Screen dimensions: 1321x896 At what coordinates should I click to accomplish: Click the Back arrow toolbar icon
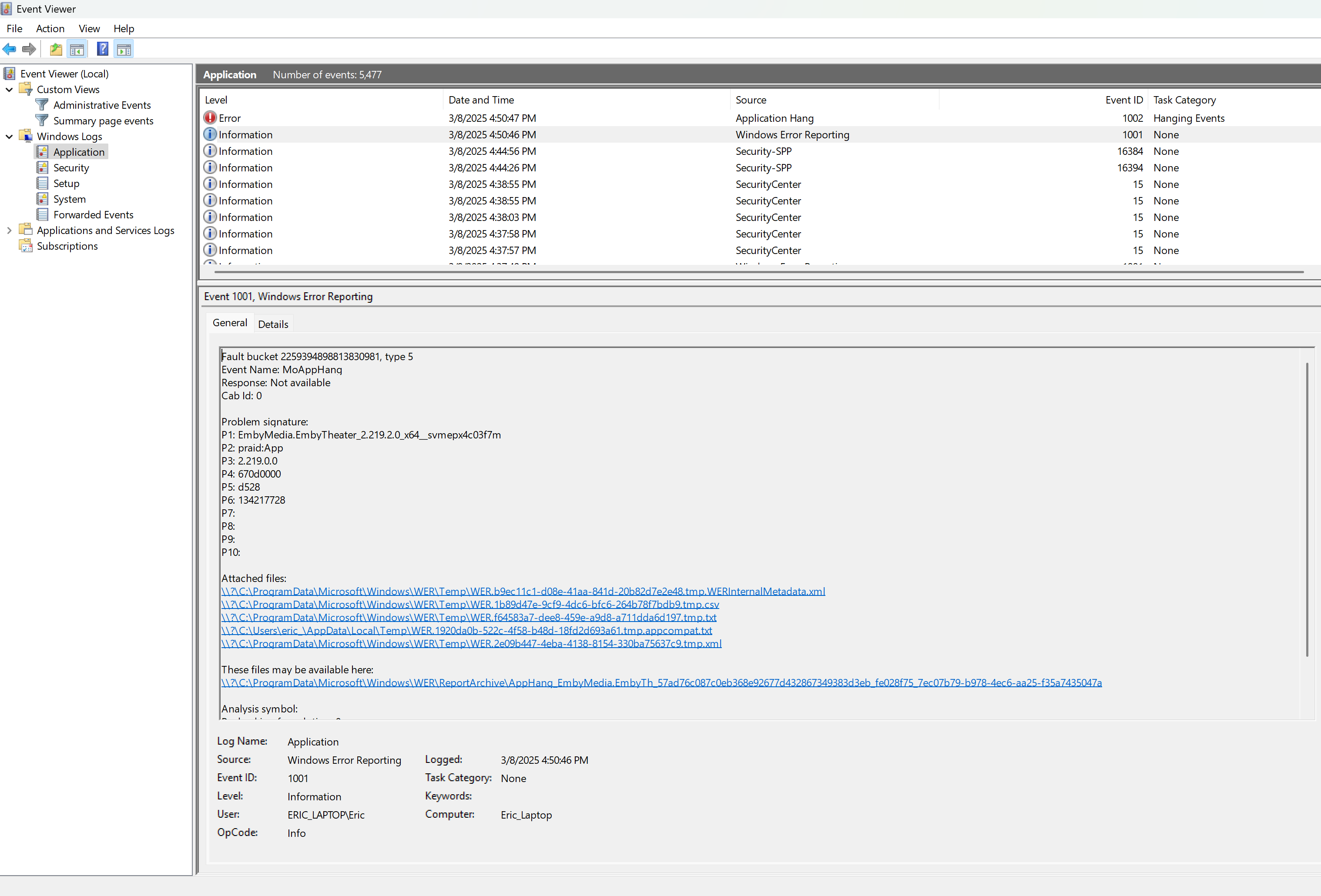10,50
